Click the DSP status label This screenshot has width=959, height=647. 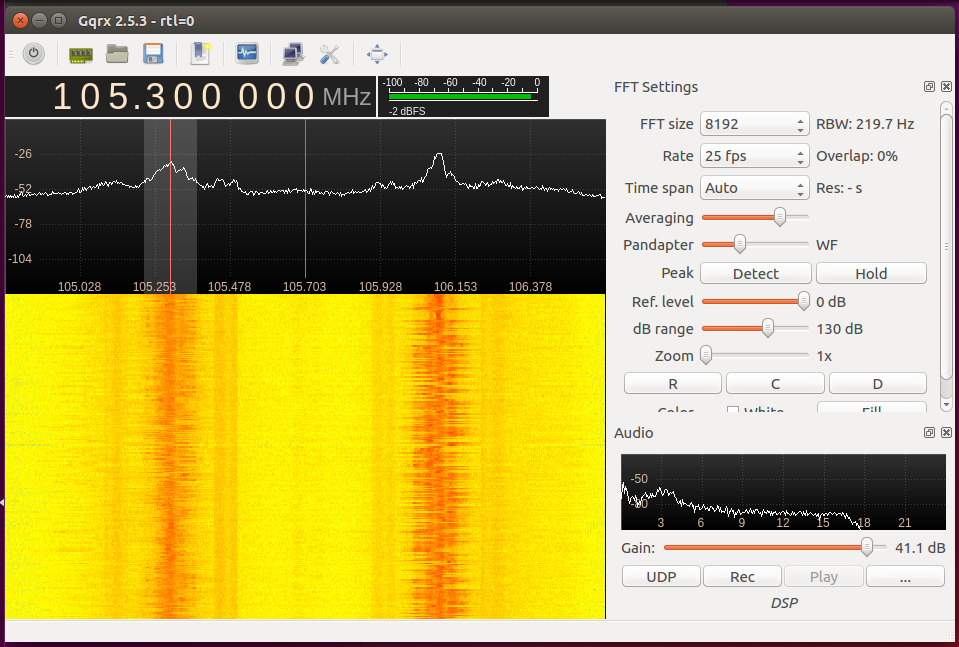point(784,603)
